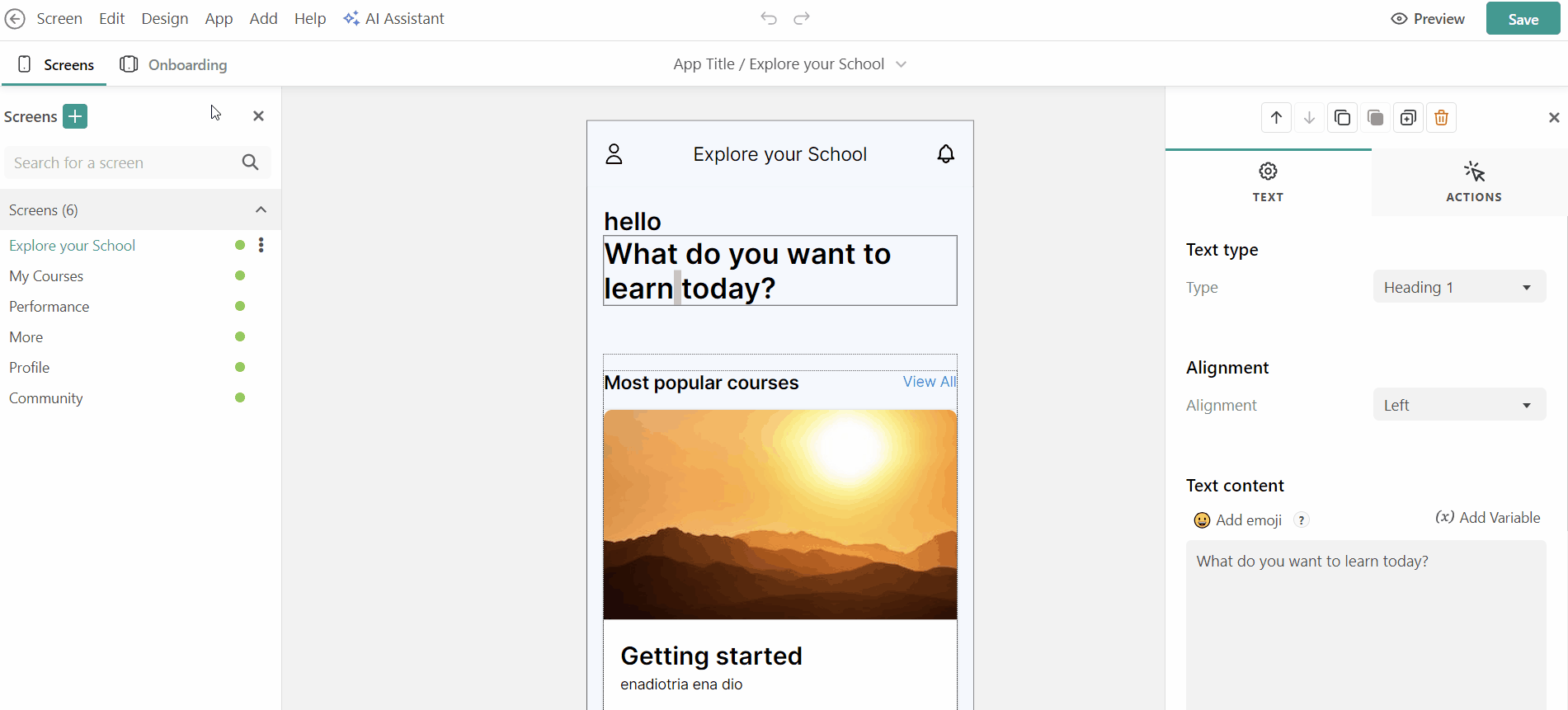Click the Explore your School preview title
1568x710 pixels.
(x=779, y=154)
